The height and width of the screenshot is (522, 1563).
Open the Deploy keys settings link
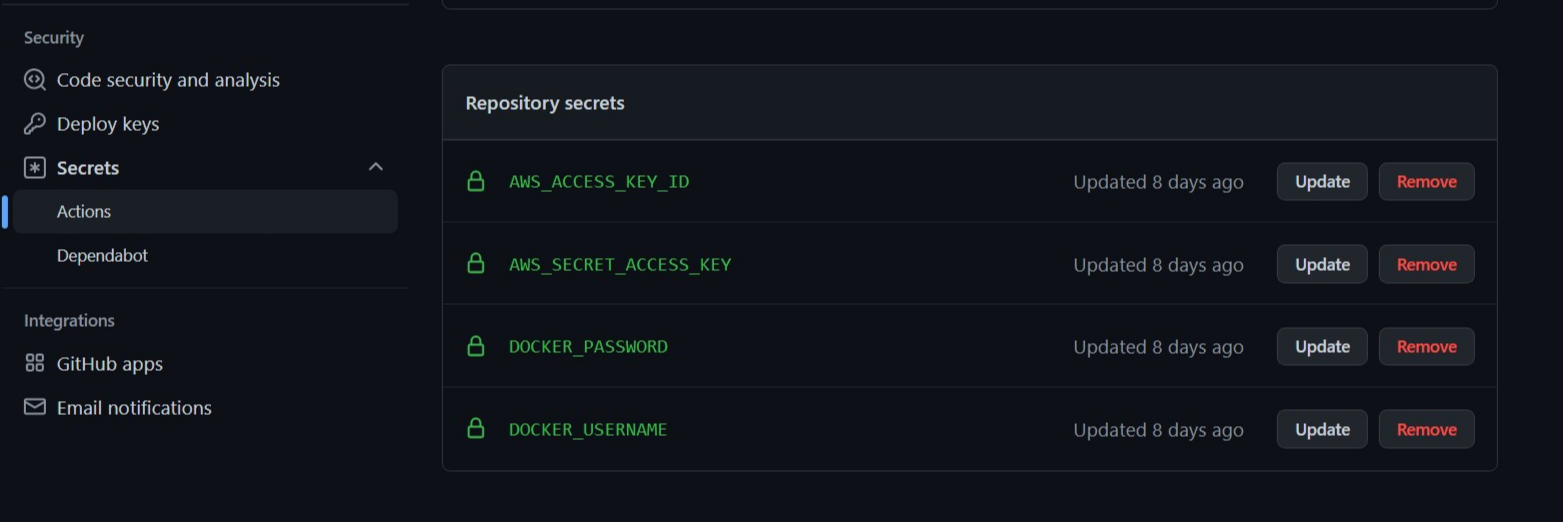108,124
